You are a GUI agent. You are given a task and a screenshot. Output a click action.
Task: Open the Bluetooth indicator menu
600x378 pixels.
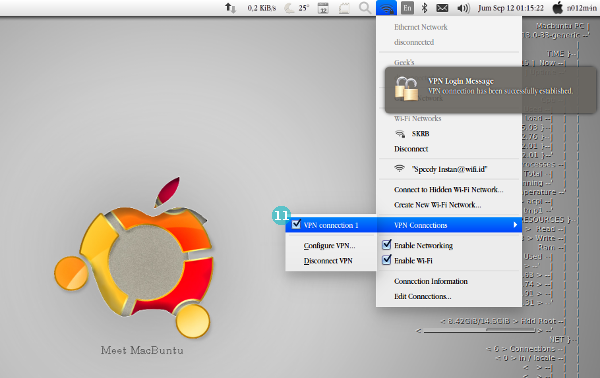click(x=424, y=8)
